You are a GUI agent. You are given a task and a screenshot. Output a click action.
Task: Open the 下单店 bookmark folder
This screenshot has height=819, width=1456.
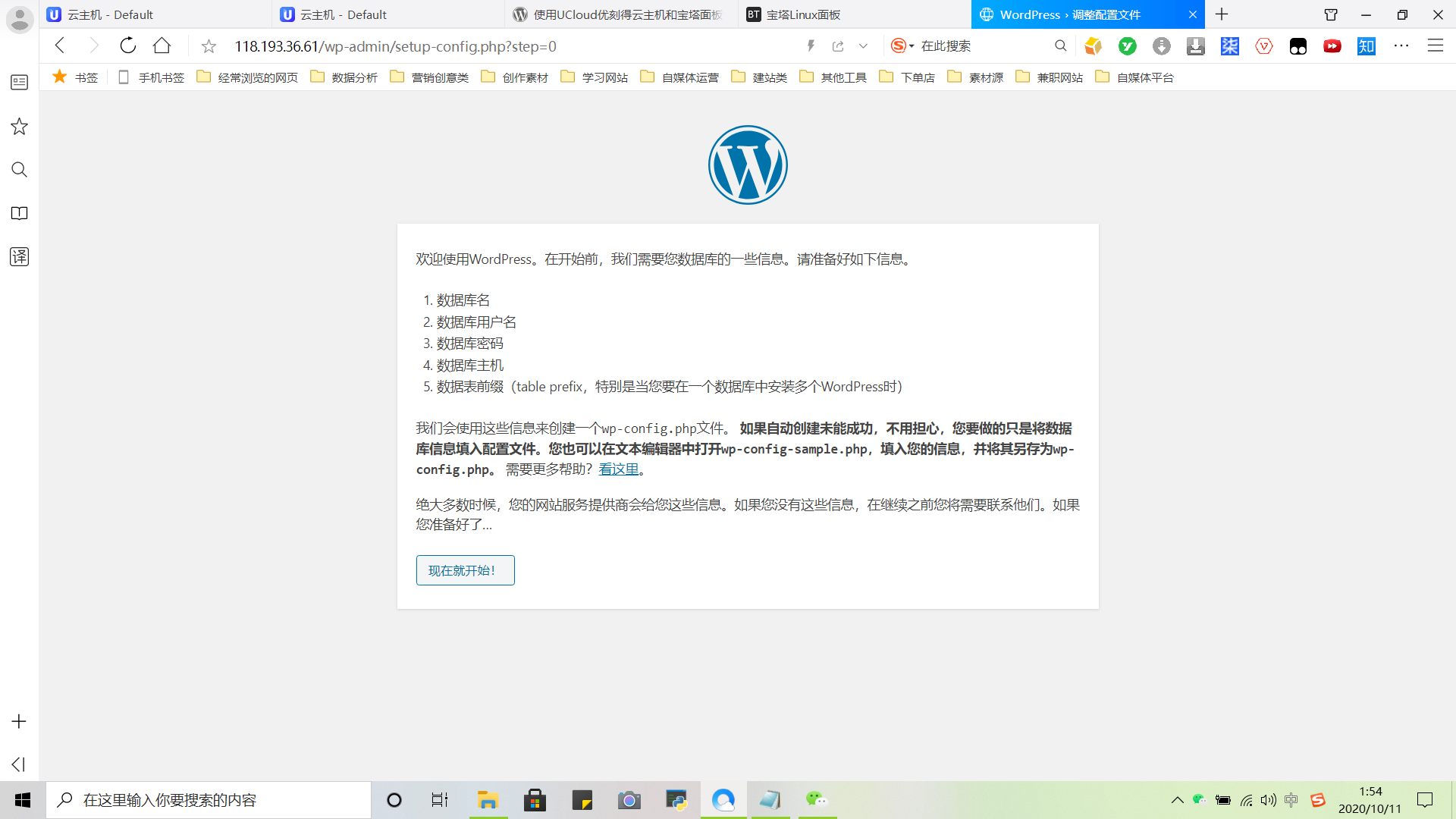click(907, 77)
